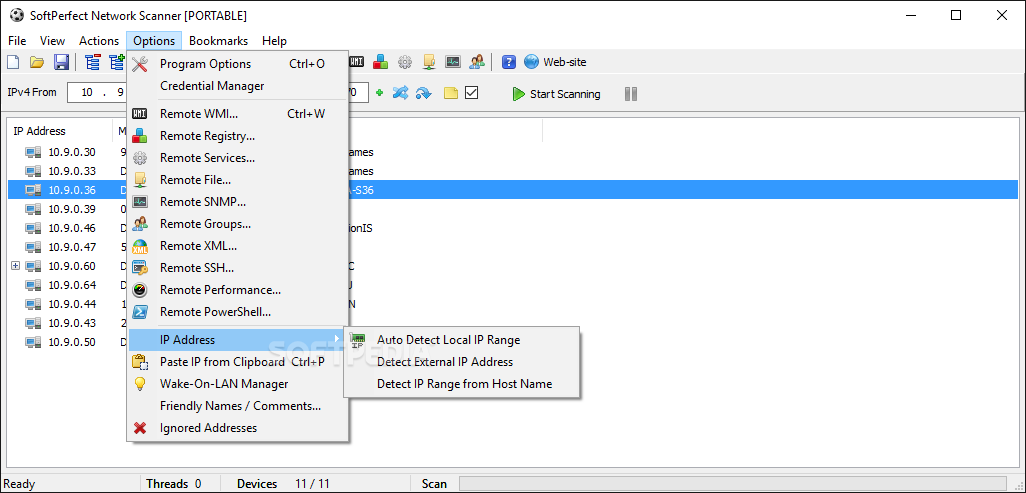Select Ignored Addresses menu entry
The width and height of the screenshot is (1026, 493).
click(x=237, y=428)
